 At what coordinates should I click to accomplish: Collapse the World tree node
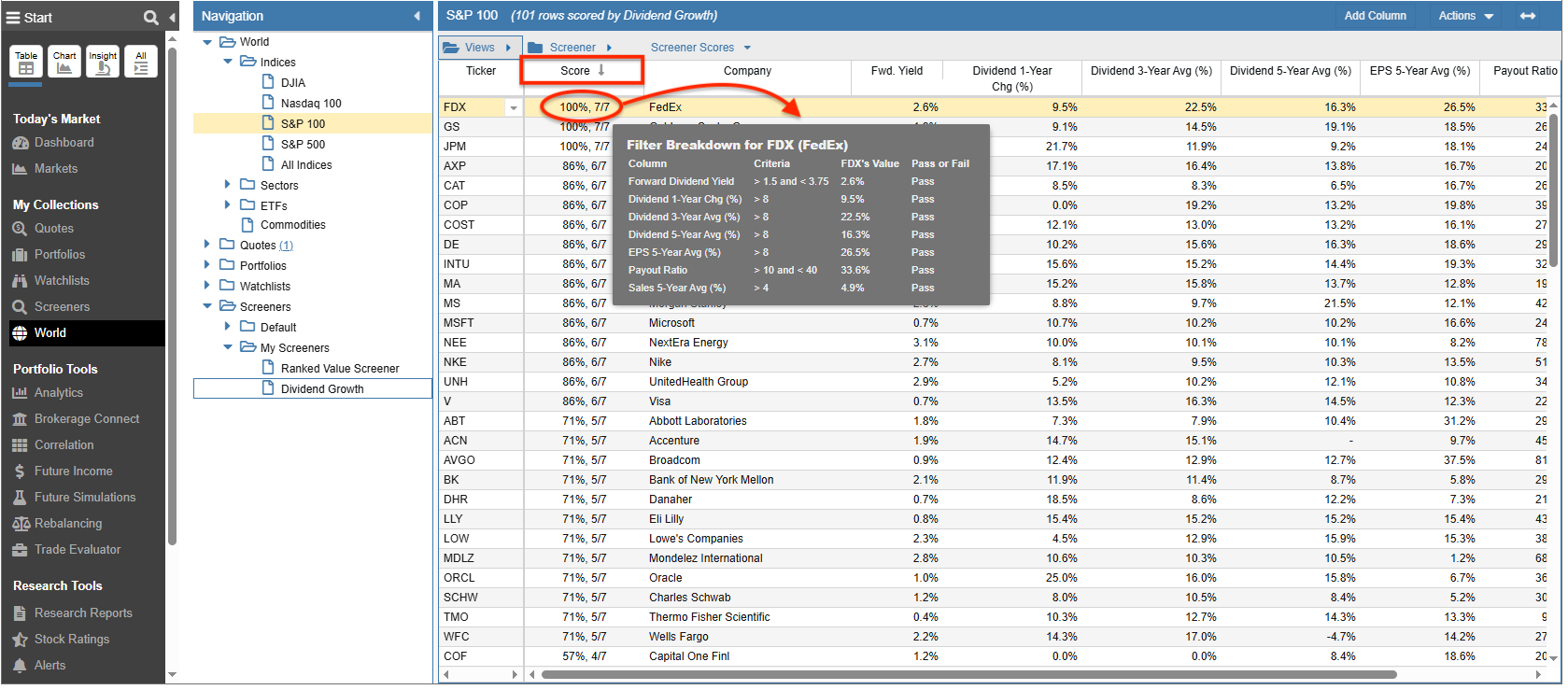(207, 42)
